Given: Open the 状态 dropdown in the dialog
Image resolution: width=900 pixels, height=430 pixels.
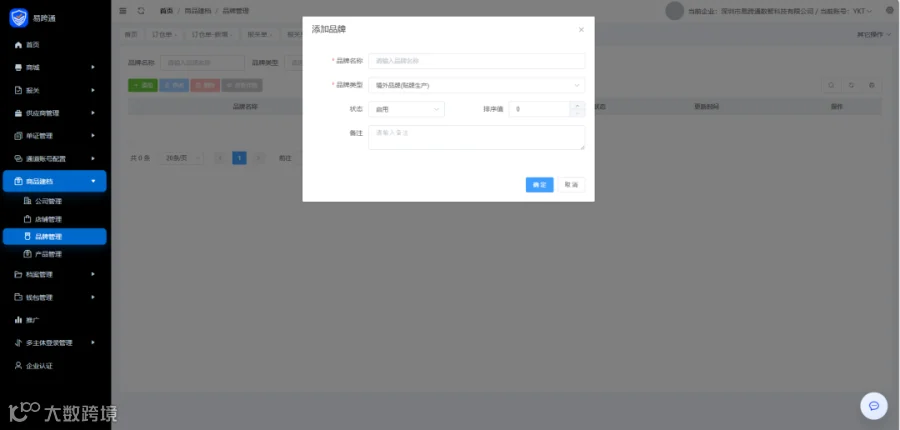Looking at the screenshot, I should 406,109.
